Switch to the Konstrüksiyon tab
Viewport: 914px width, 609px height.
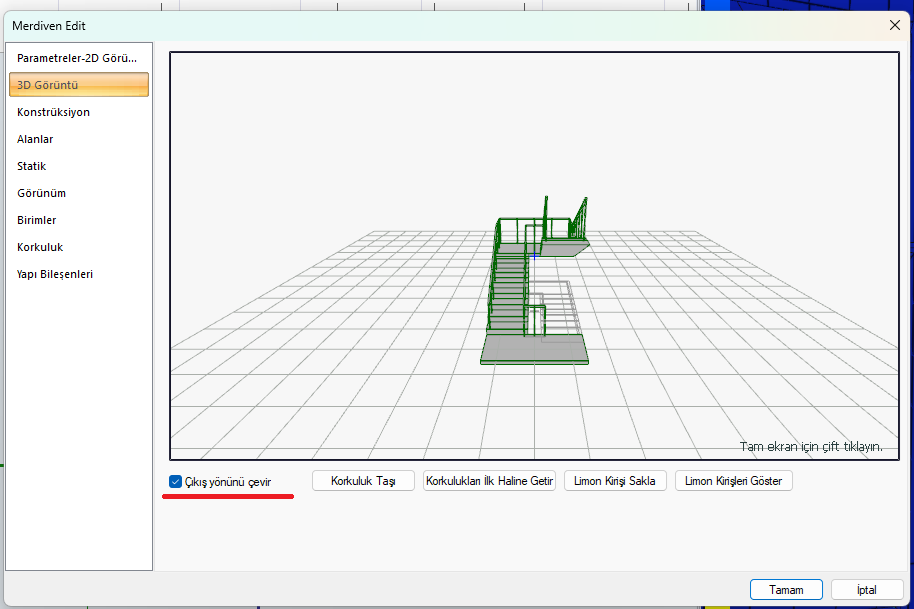79,112
